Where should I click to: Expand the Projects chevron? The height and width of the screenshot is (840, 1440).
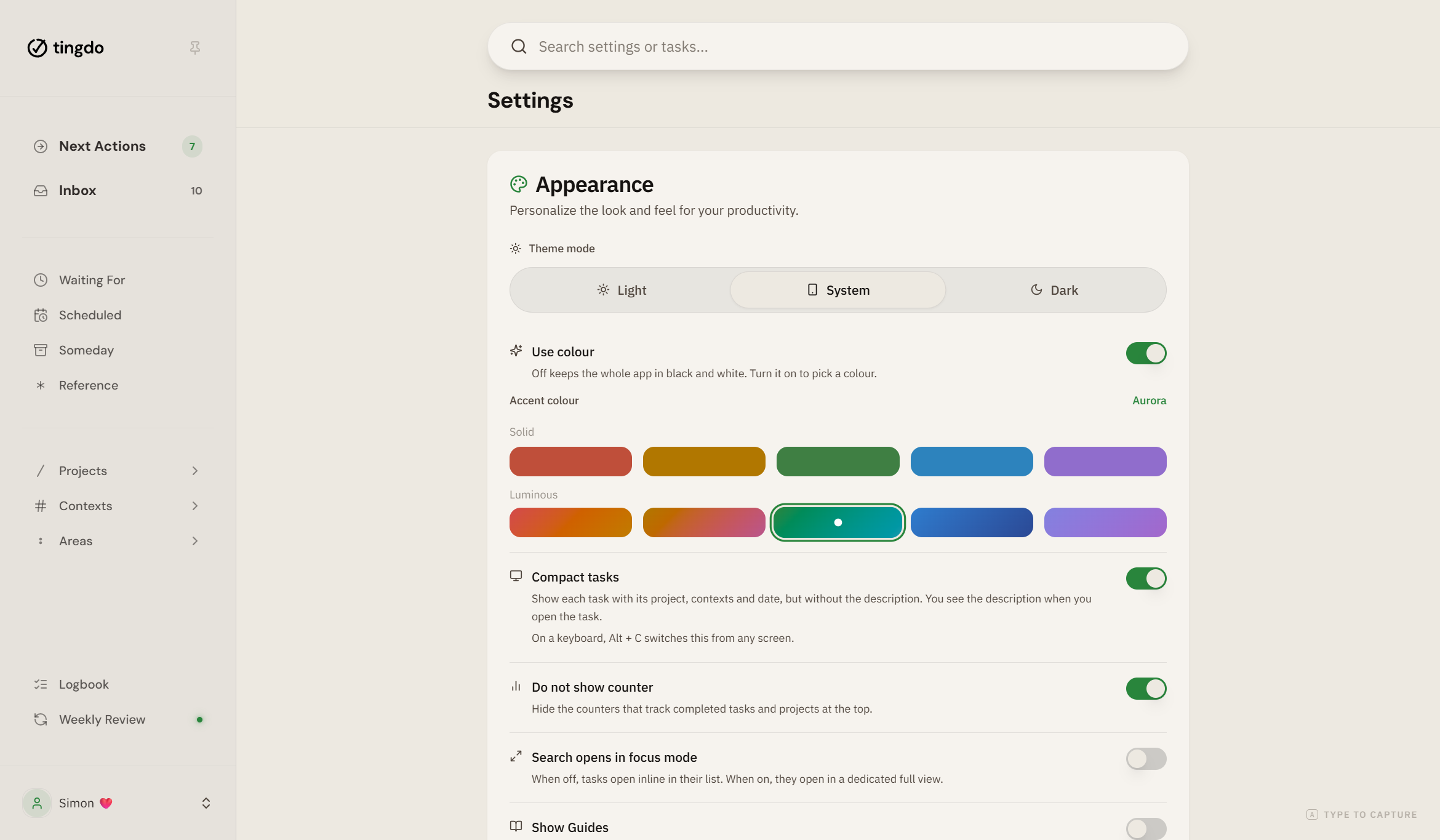click(x=195, y=471)
